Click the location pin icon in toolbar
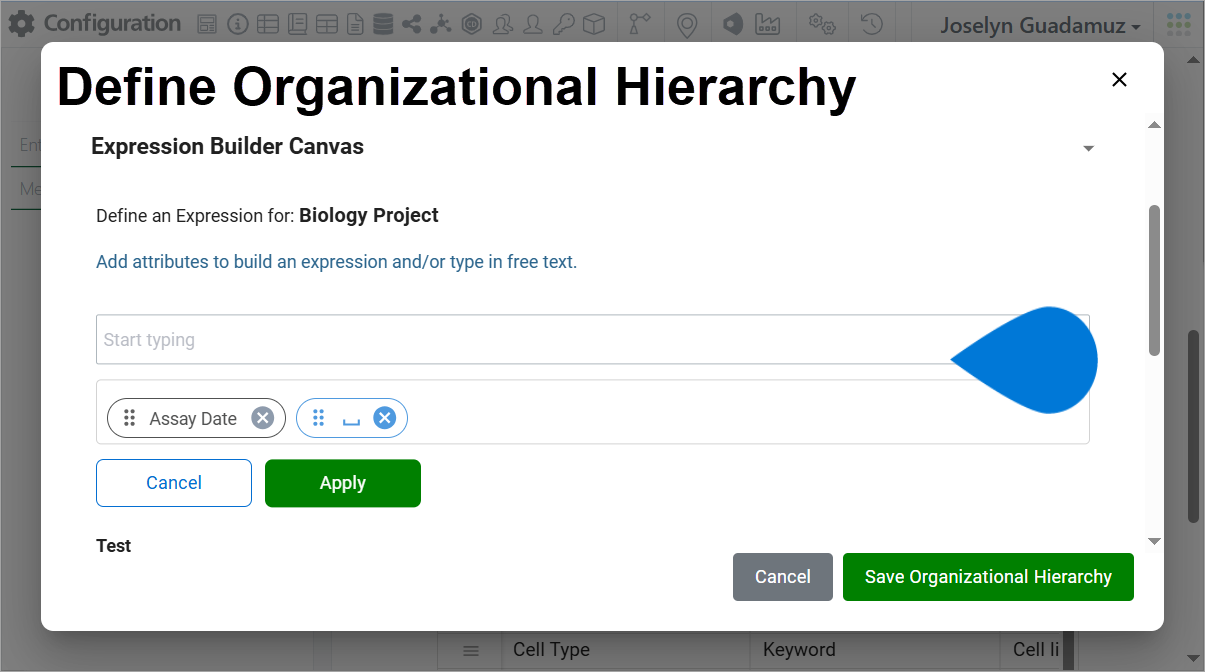This screenshot has width=1205, height=672. pos(687,24)
